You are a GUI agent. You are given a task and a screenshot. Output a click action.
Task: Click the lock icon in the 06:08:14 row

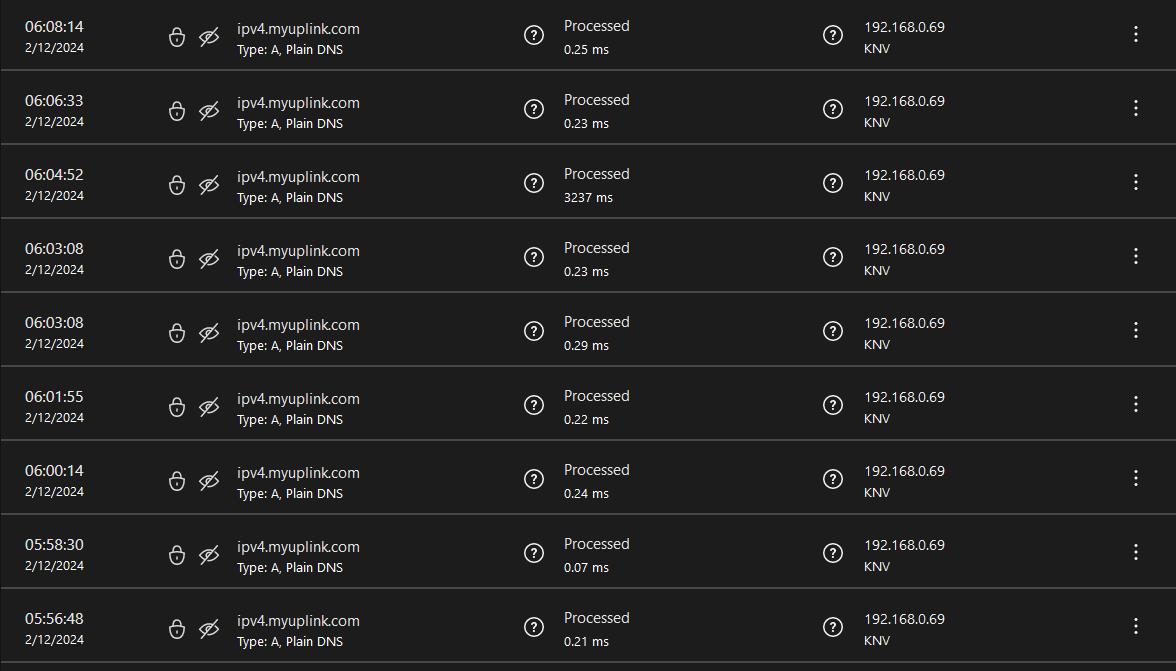click(176, 37)
